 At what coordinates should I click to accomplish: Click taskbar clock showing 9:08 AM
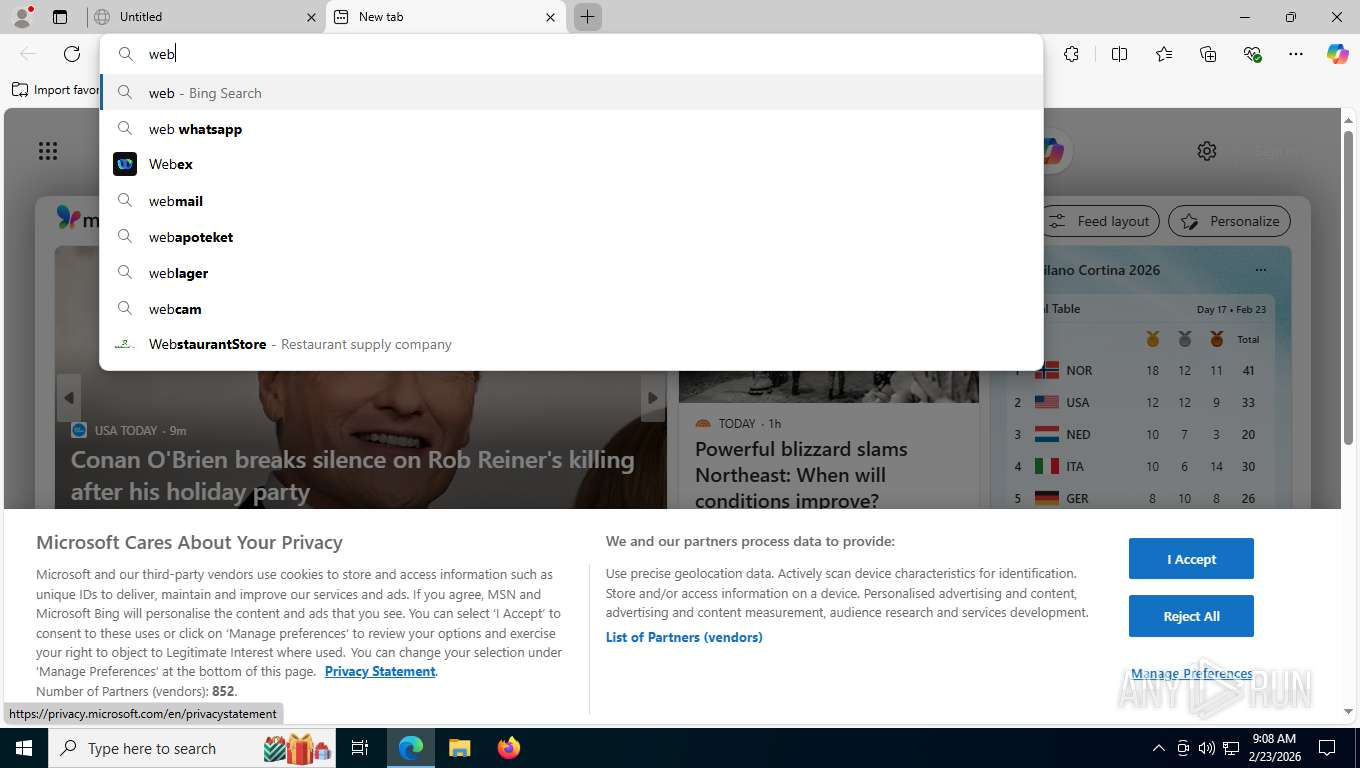click(x=1274, y=748)
